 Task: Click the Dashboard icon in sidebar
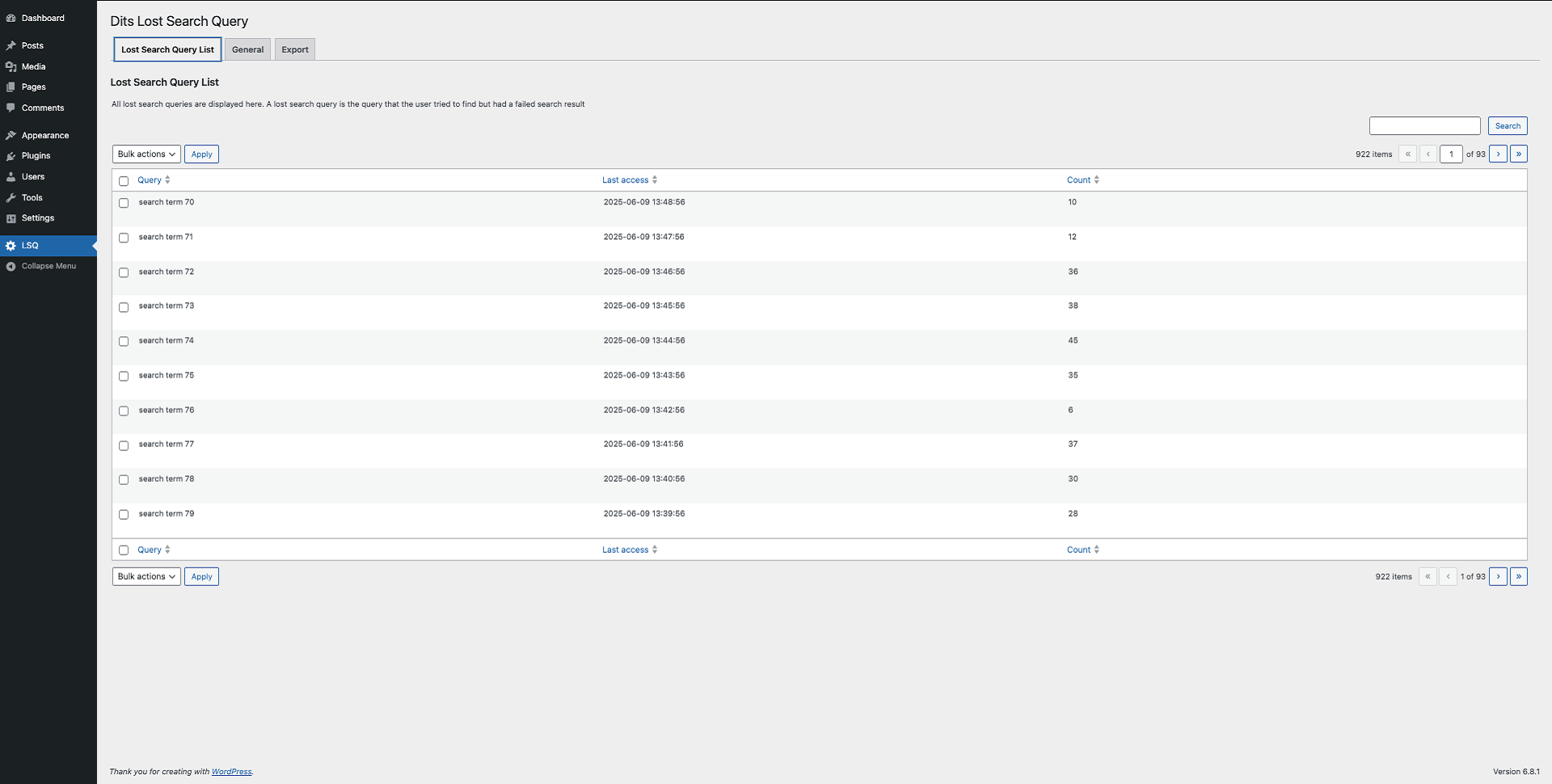(x=11, y=18)
